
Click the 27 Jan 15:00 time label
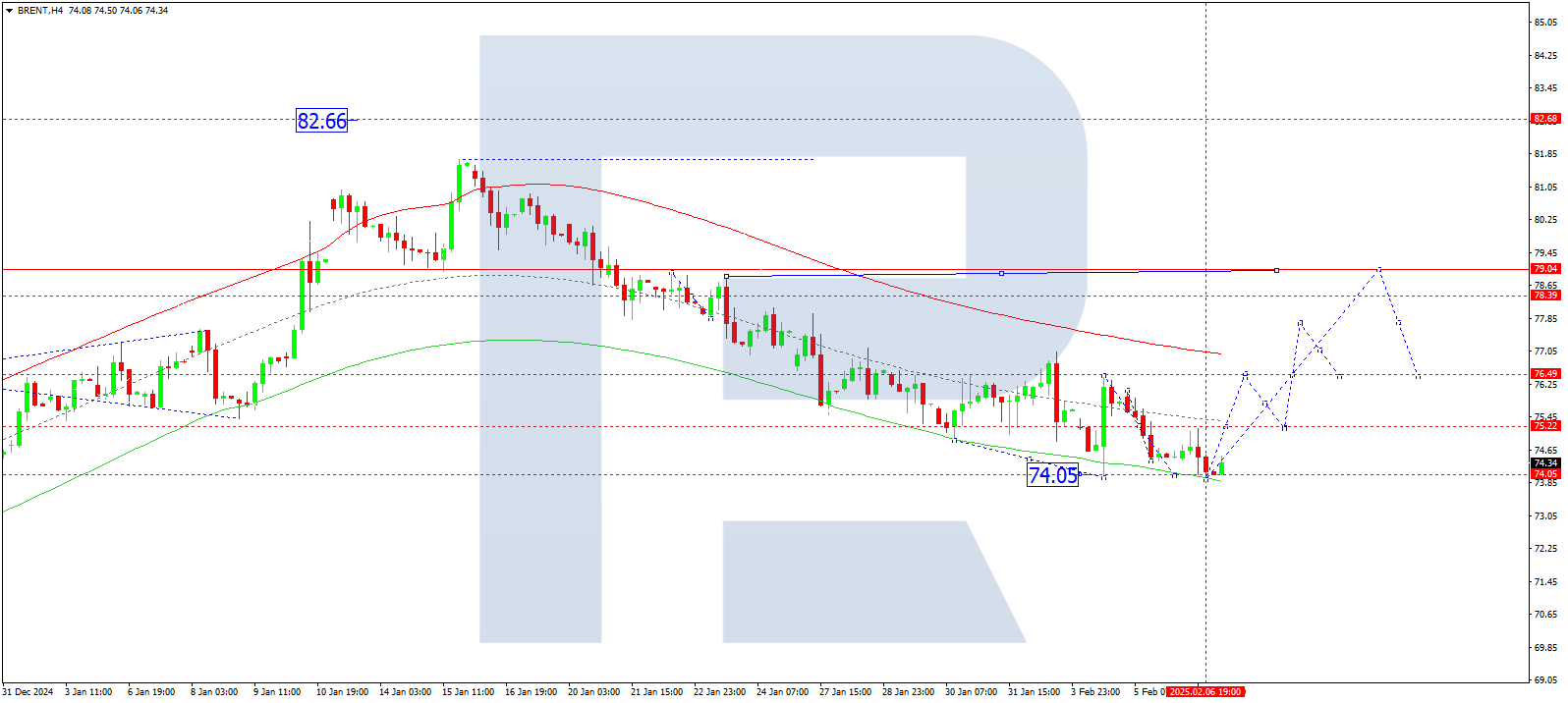(x=845, y=692)
